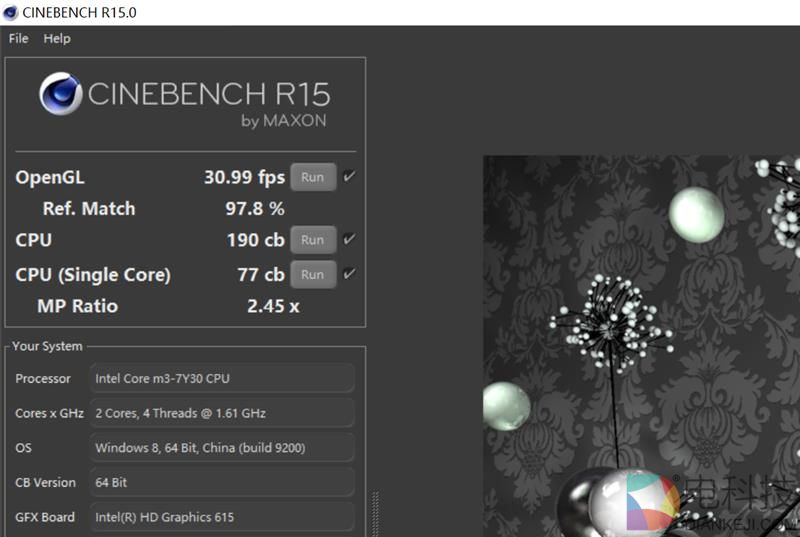The image size is (800, 537).
Task: Run the CPU Single Core benchmark
Action: coord(312,274)
